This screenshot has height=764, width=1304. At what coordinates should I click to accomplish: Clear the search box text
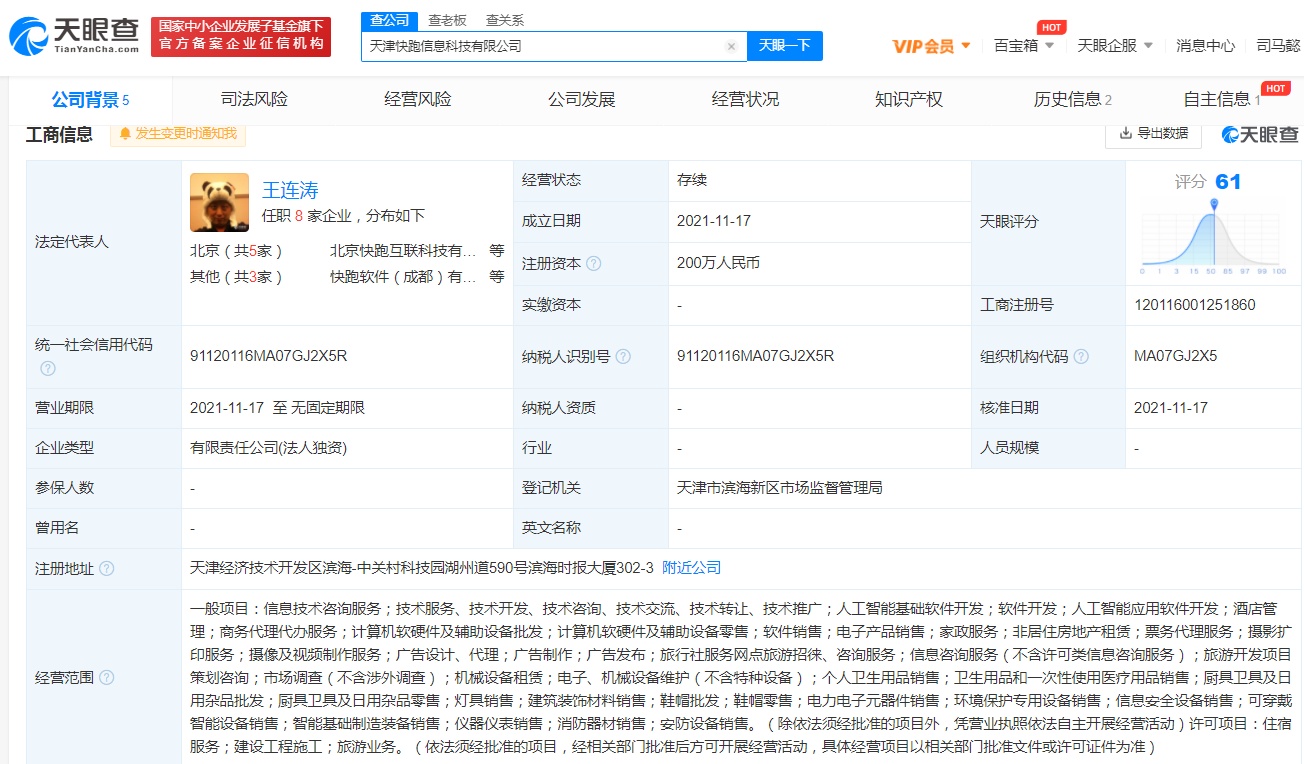pyautogui.click(x=731, y=46)
